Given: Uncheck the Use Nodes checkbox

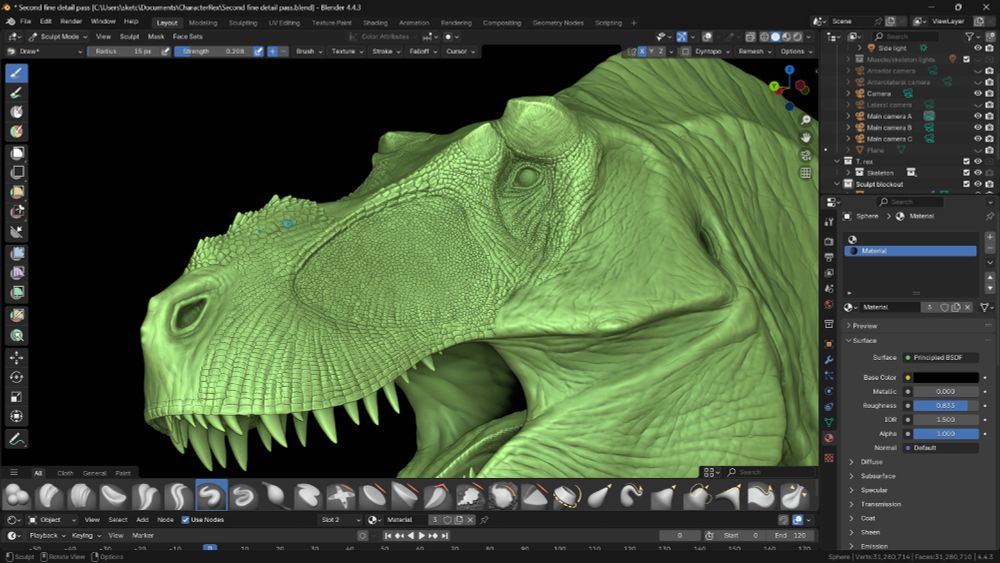Looking at the screenshot, I should click(185, 520).
